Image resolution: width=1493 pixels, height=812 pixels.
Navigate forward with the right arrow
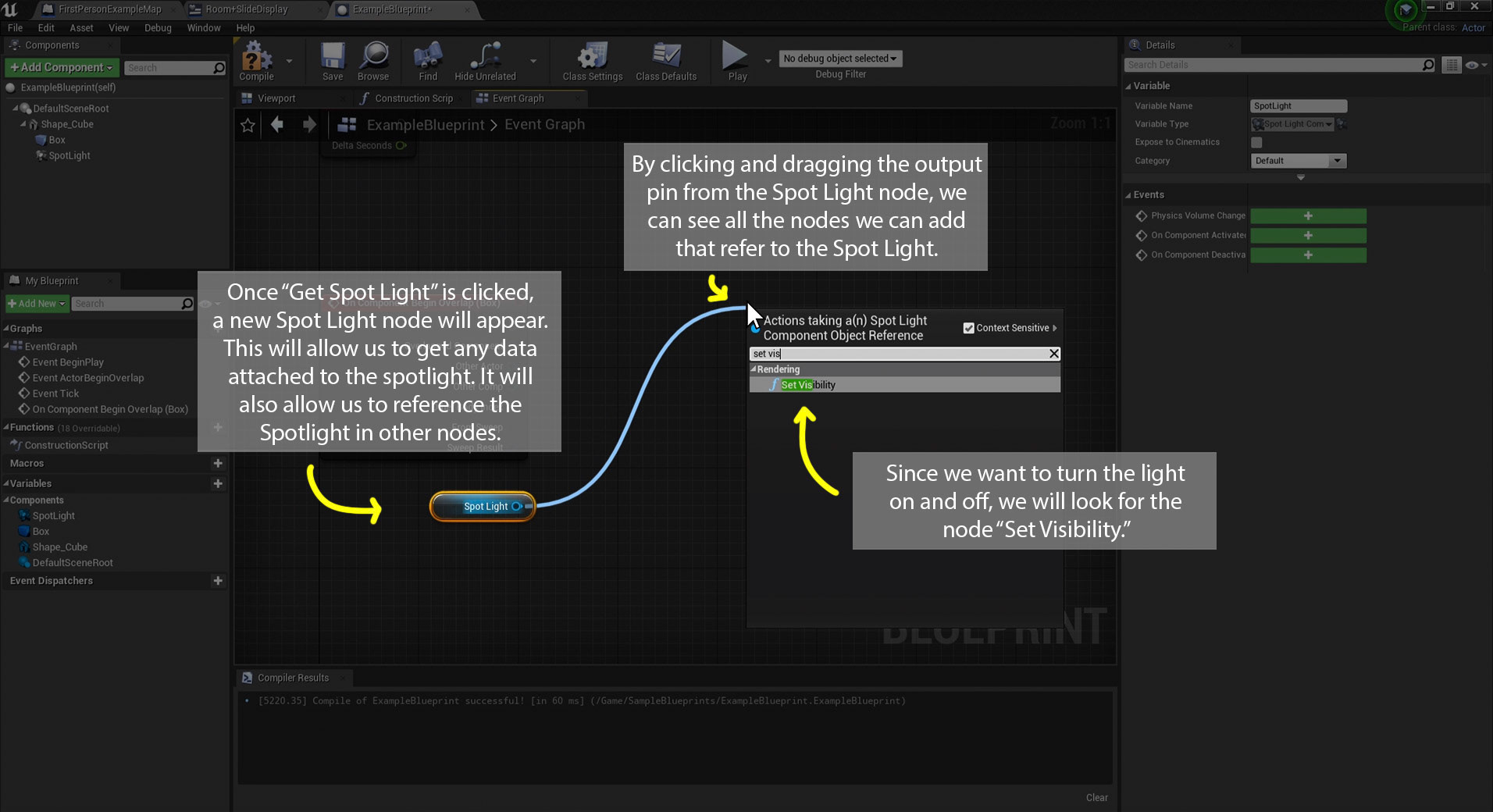309,124
